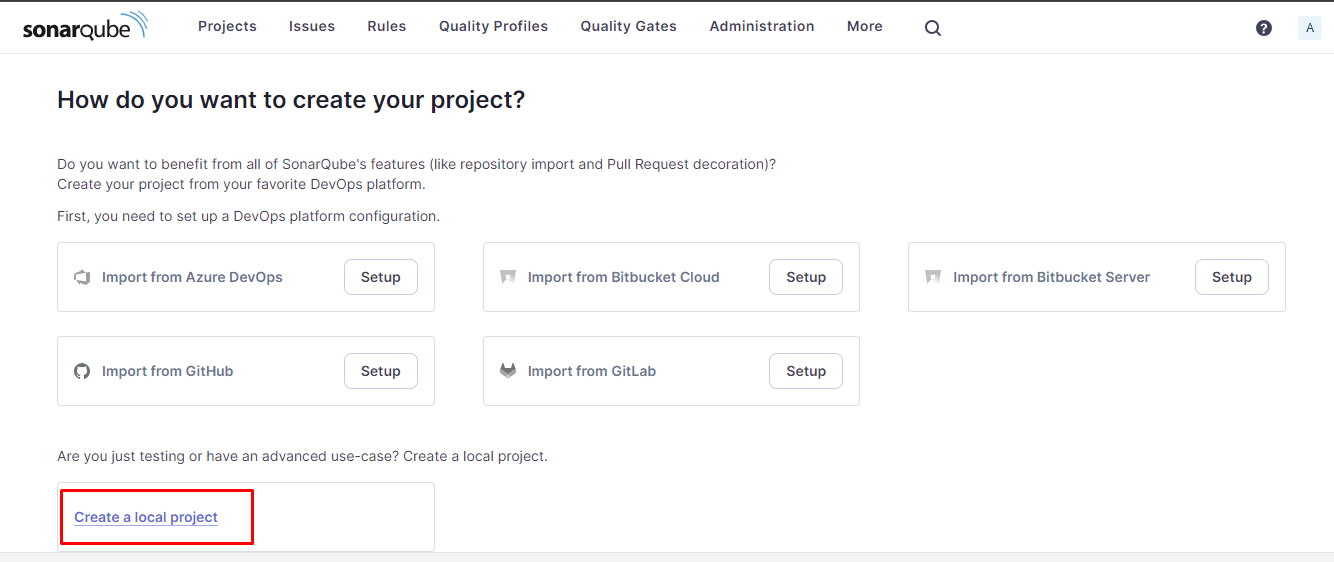Click the Bitbucket Cloud bucket icon
Image resolution: width=1334 pixels, height=562 pixels.
[x=508, y=277]
